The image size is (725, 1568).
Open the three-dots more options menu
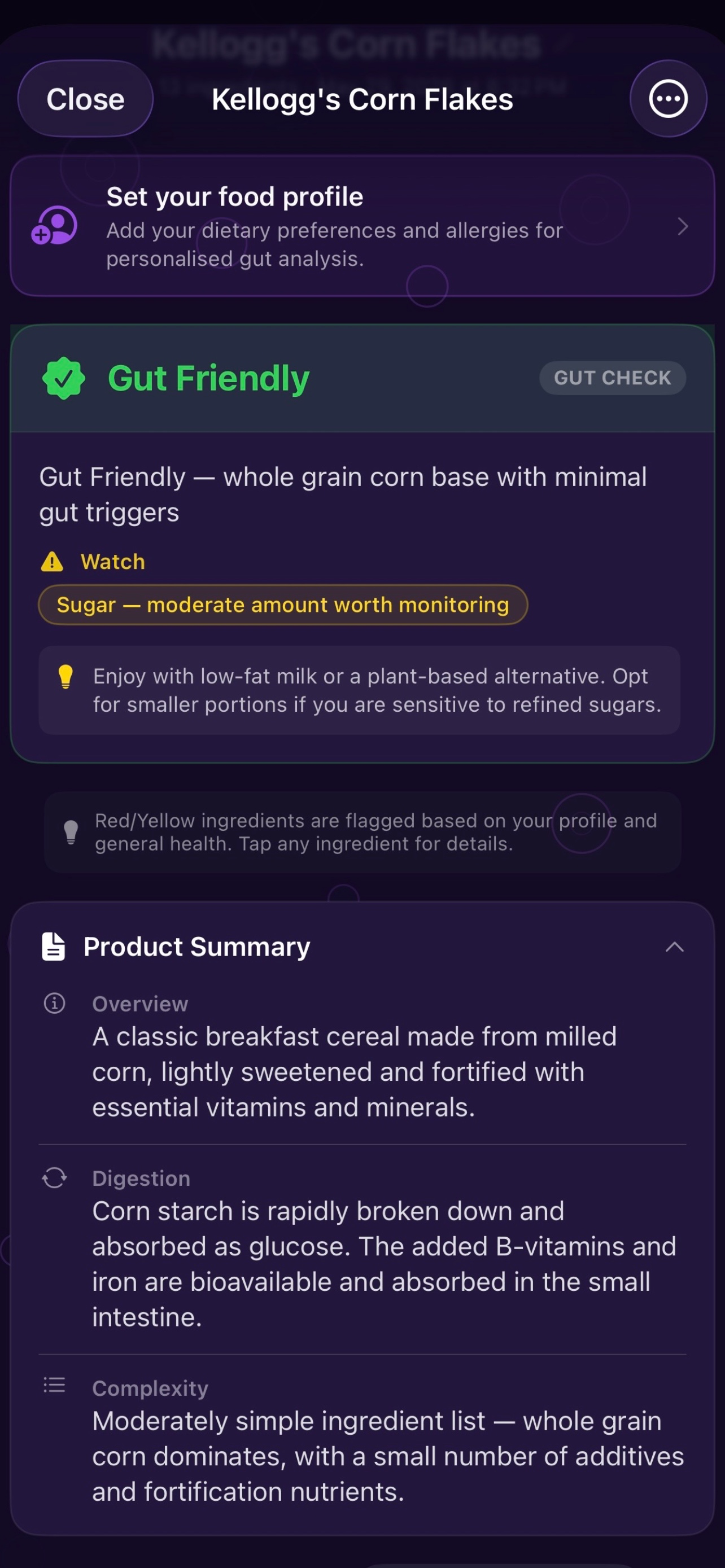[668, 99]
